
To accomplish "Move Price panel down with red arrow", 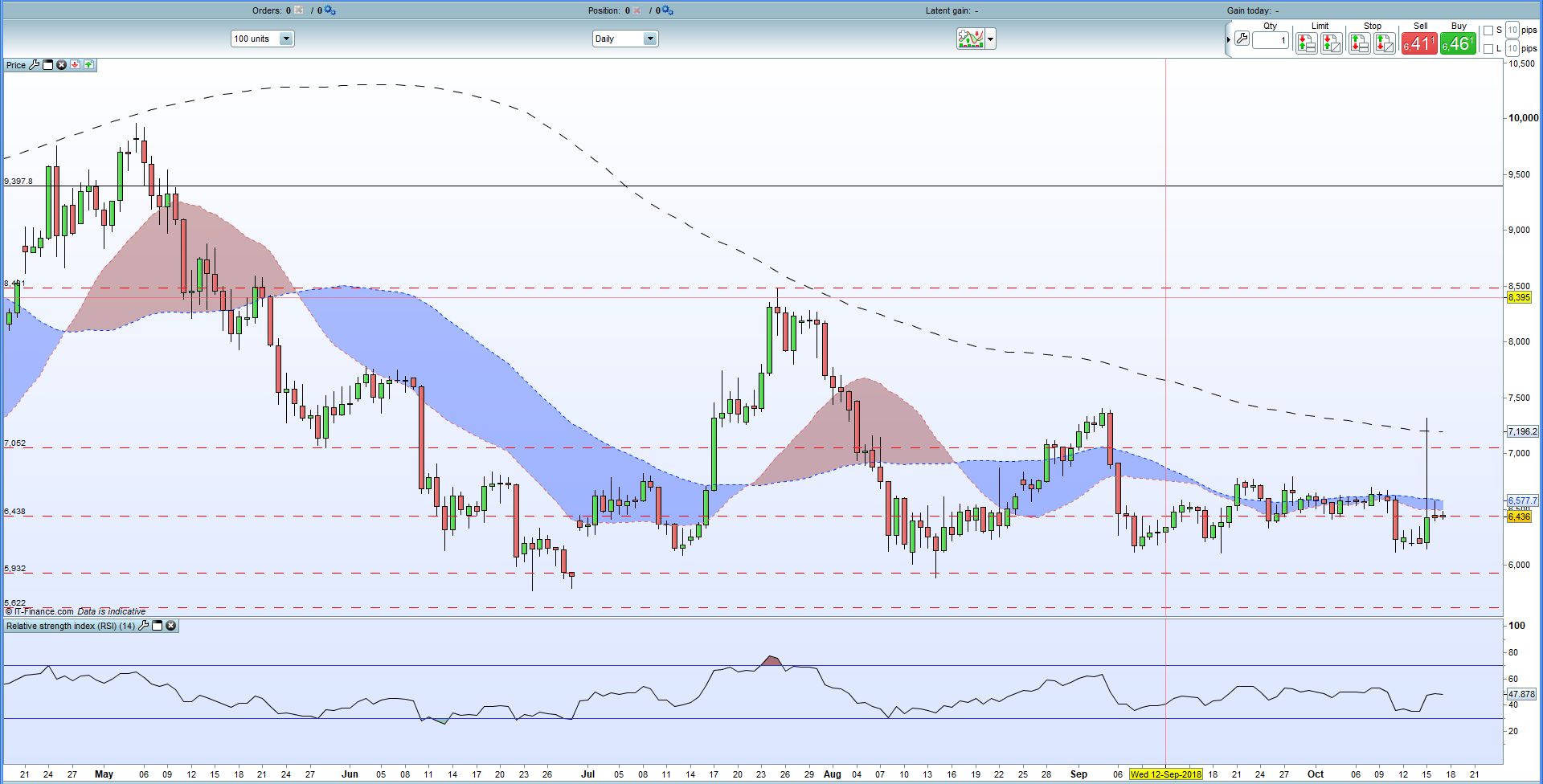I will [75, 65].
